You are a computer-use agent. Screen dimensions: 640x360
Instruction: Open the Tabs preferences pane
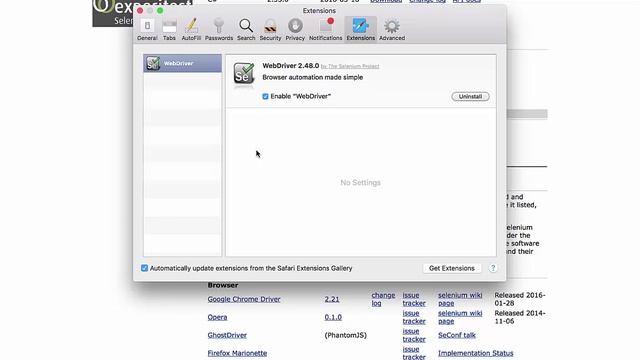[x=169, y=29]
